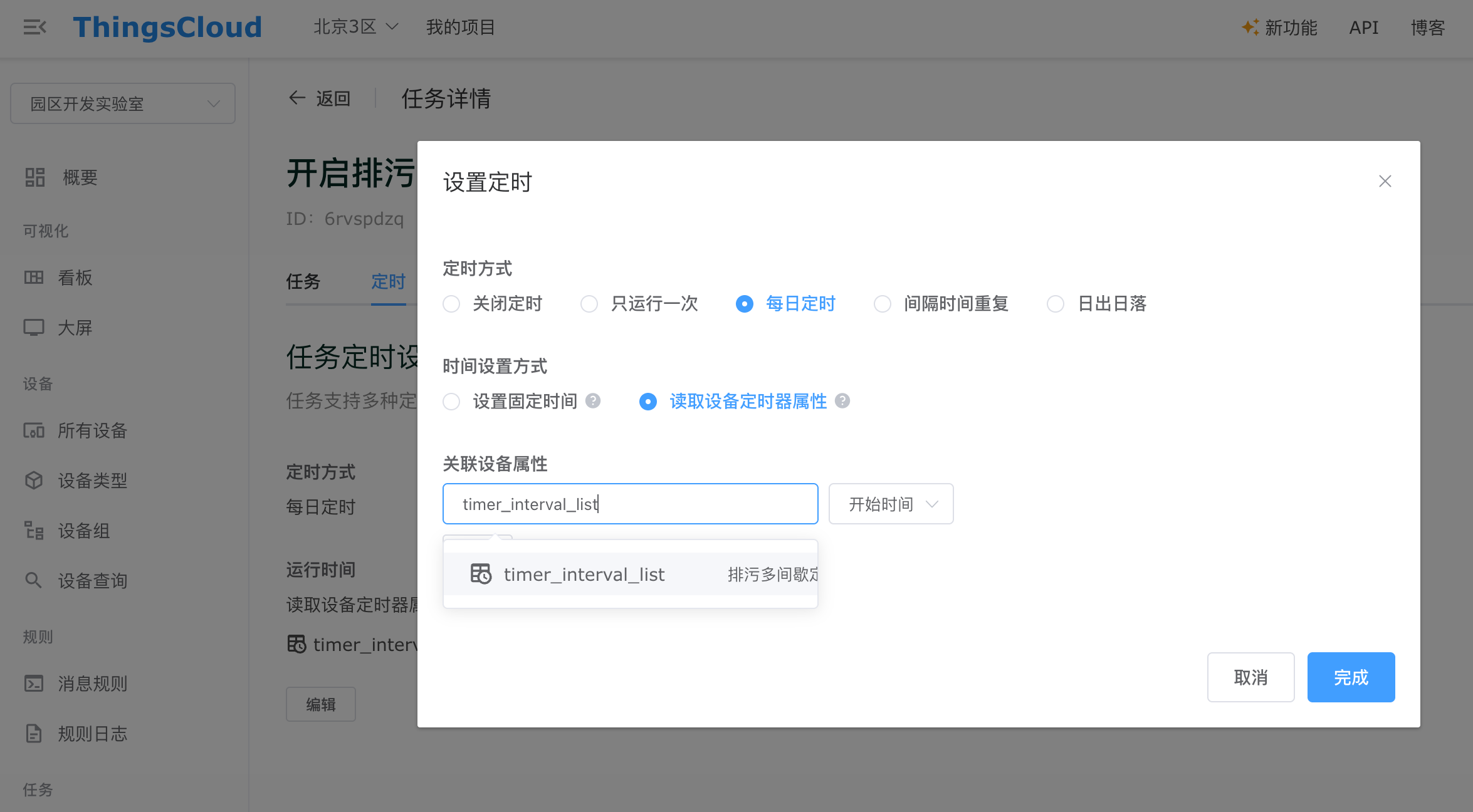Viewport: 1473px width, 812px height.
Task: Select the 每日定时 radio option
Action: 745,304
